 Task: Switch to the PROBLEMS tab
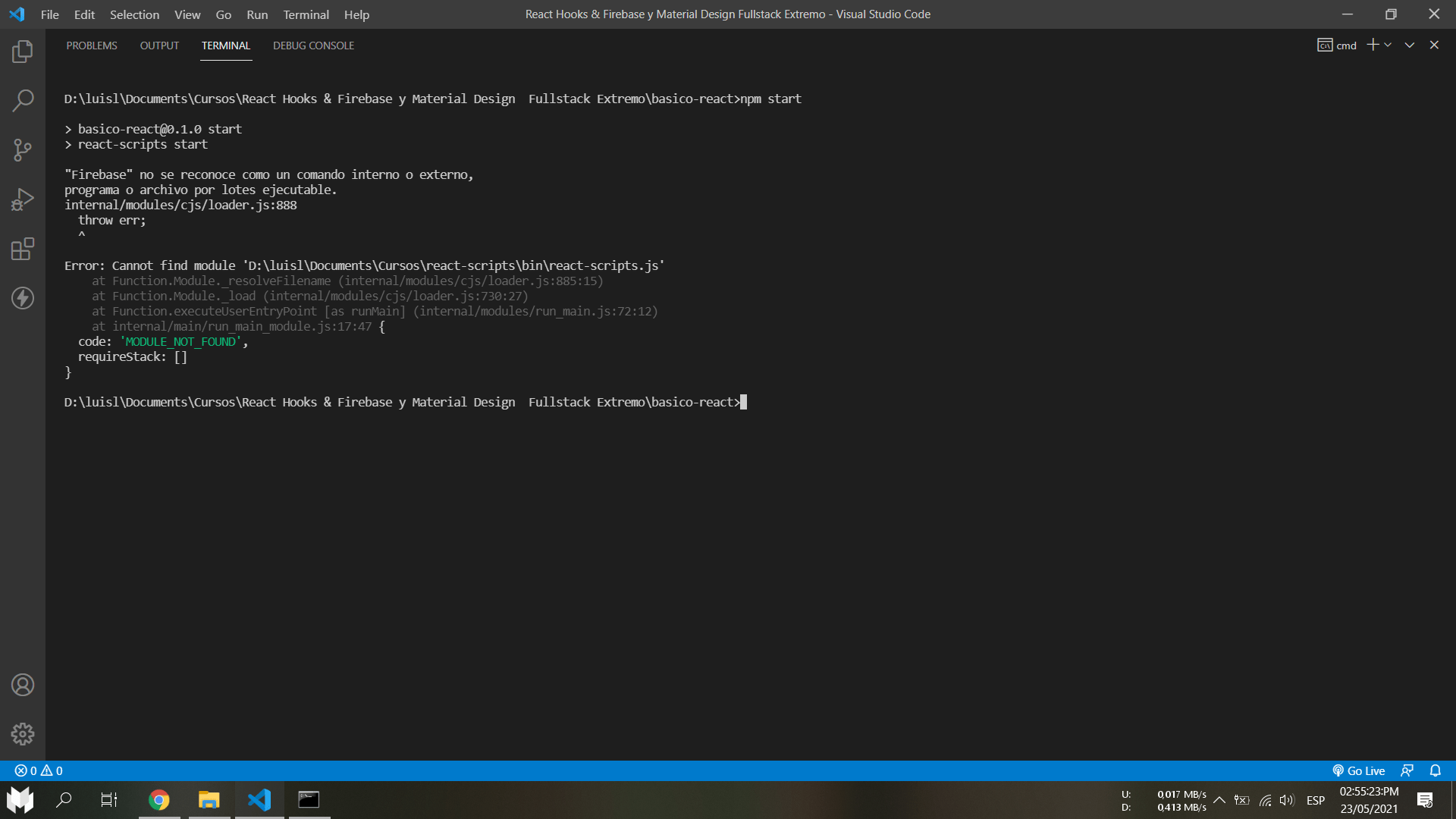tap(92, 45)
